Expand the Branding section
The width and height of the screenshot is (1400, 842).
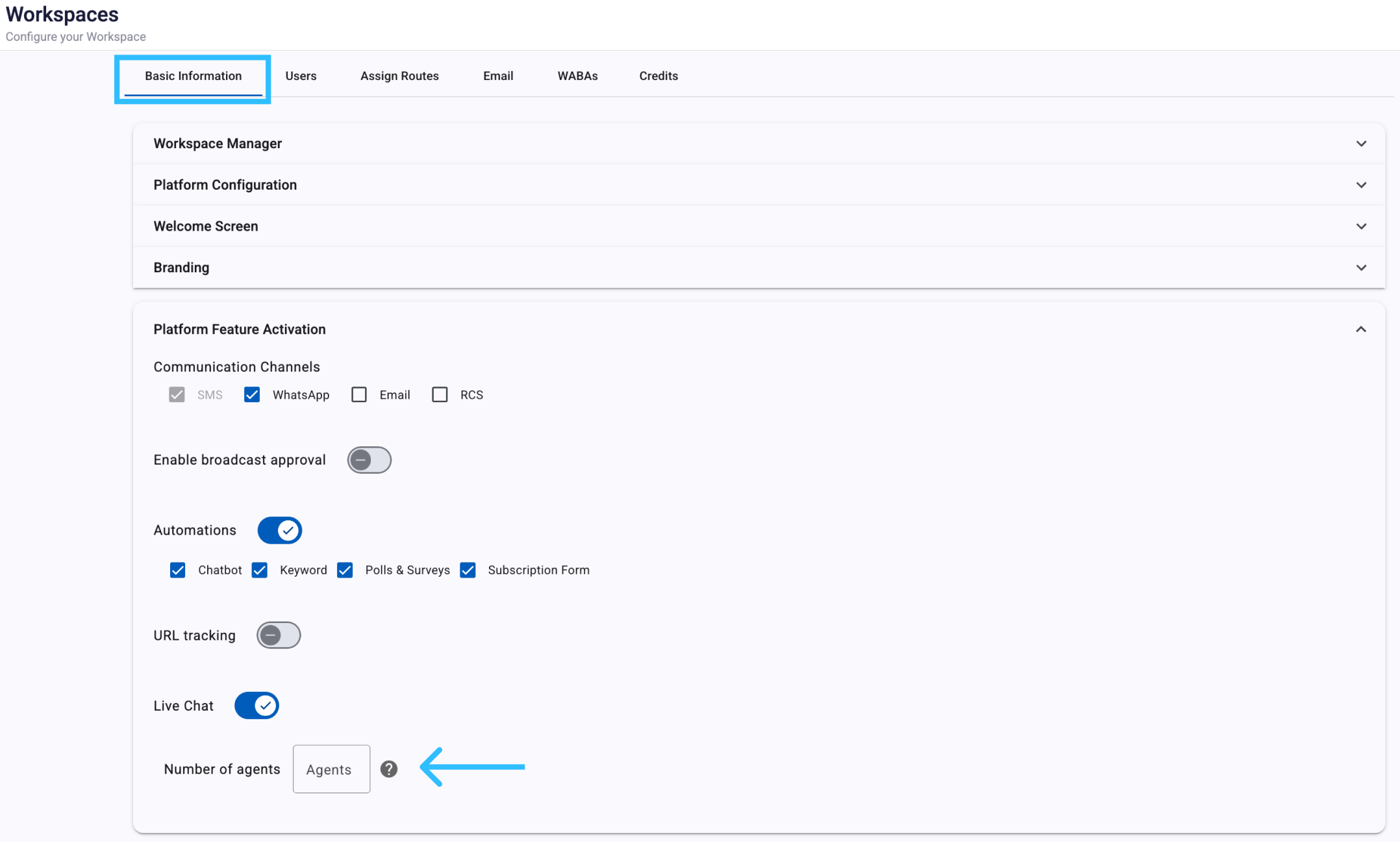click(759, 268)
